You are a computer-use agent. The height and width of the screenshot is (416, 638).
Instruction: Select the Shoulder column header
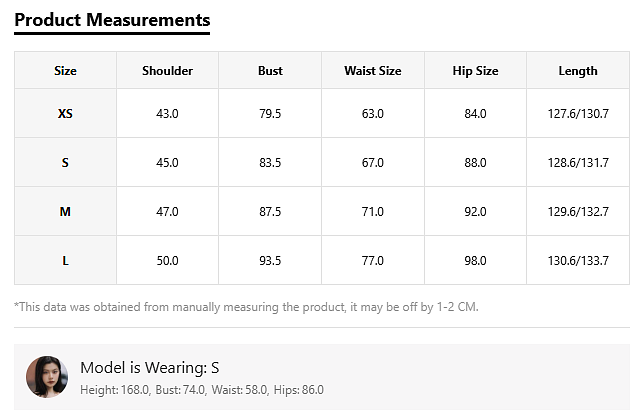(x=167, y=71)
